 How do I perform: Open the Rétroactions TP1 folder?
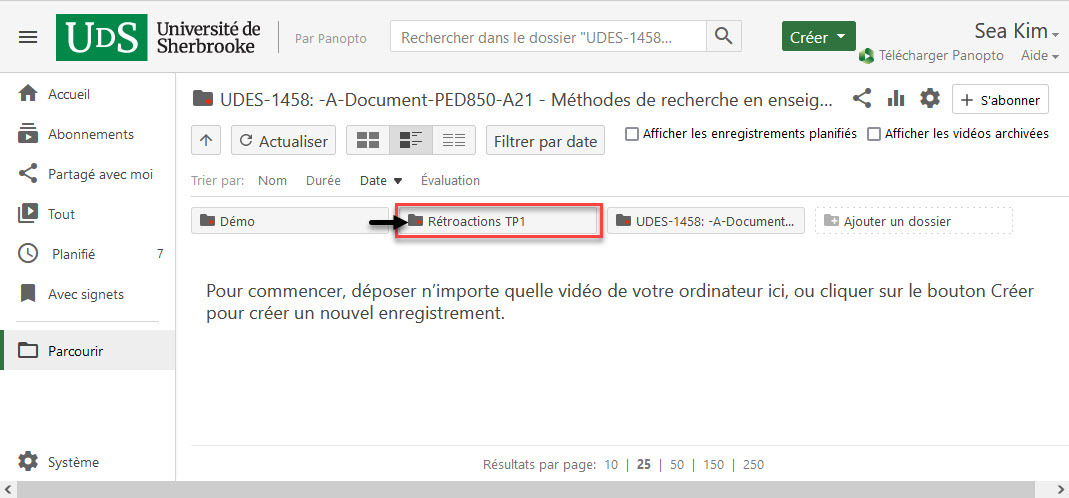click(x=498, y=221)
